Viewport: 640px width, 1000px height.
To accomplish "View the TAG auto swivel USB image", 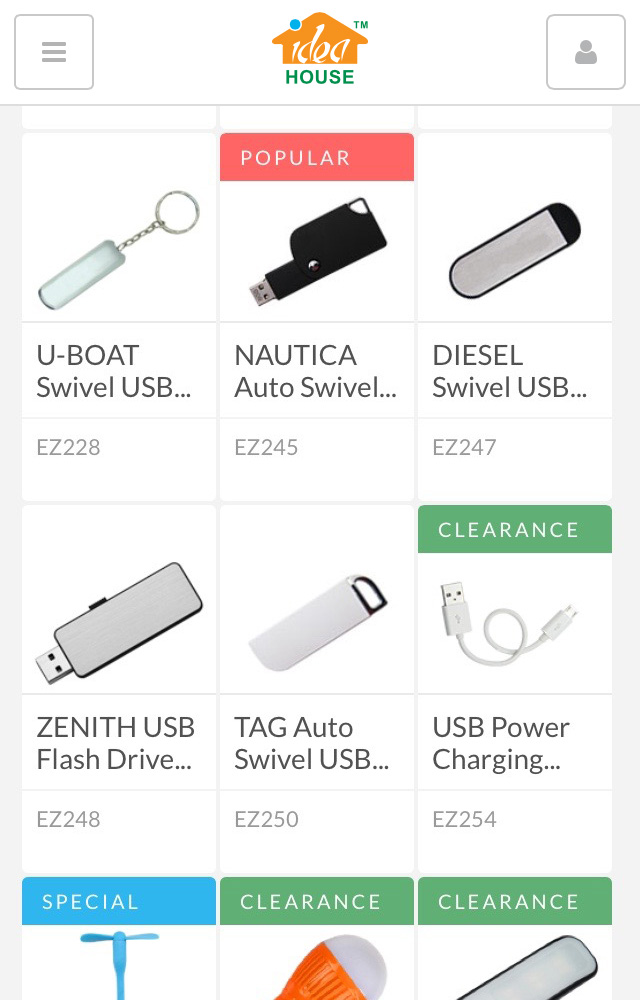I will [x=317, y=623].
